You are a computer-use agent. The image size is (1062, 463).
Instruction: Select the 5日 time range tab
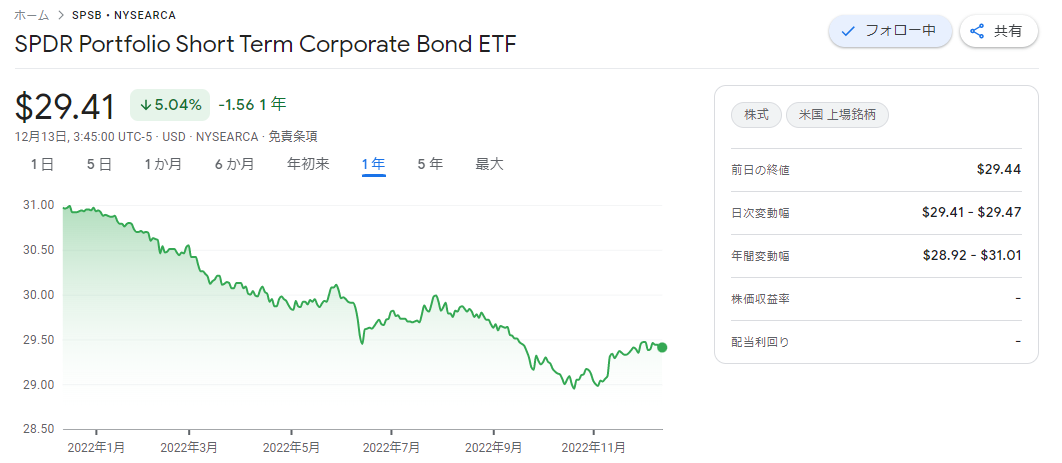point(100,164)
